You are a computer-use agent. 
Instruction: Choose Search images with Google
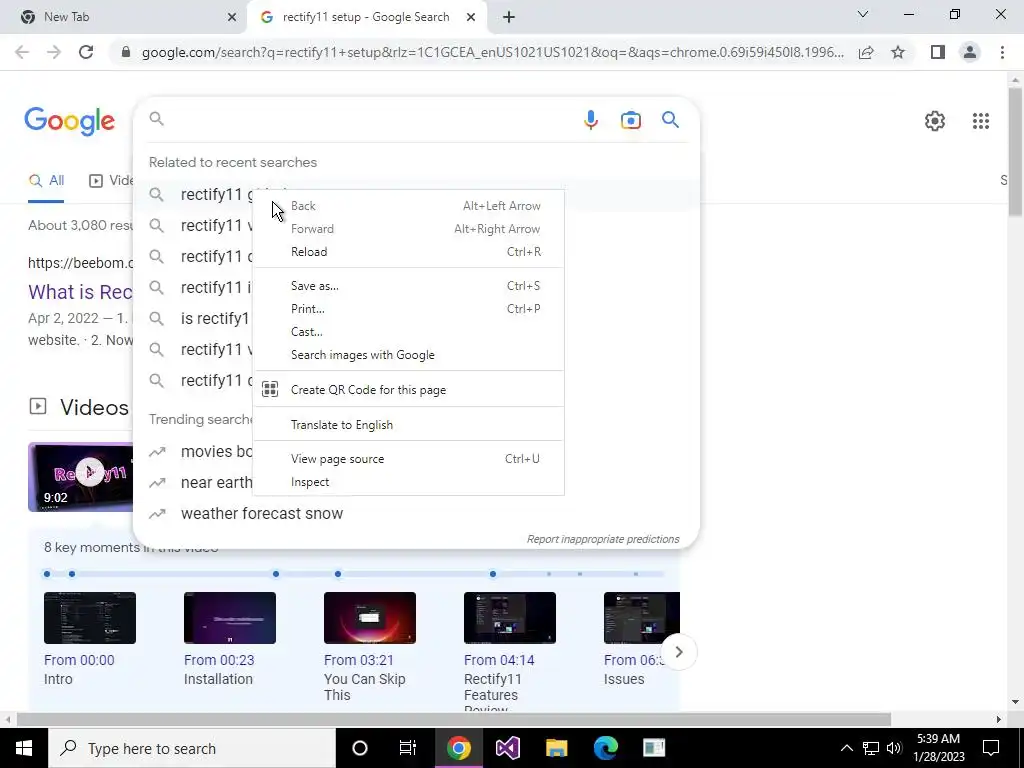tap(408, 355)
